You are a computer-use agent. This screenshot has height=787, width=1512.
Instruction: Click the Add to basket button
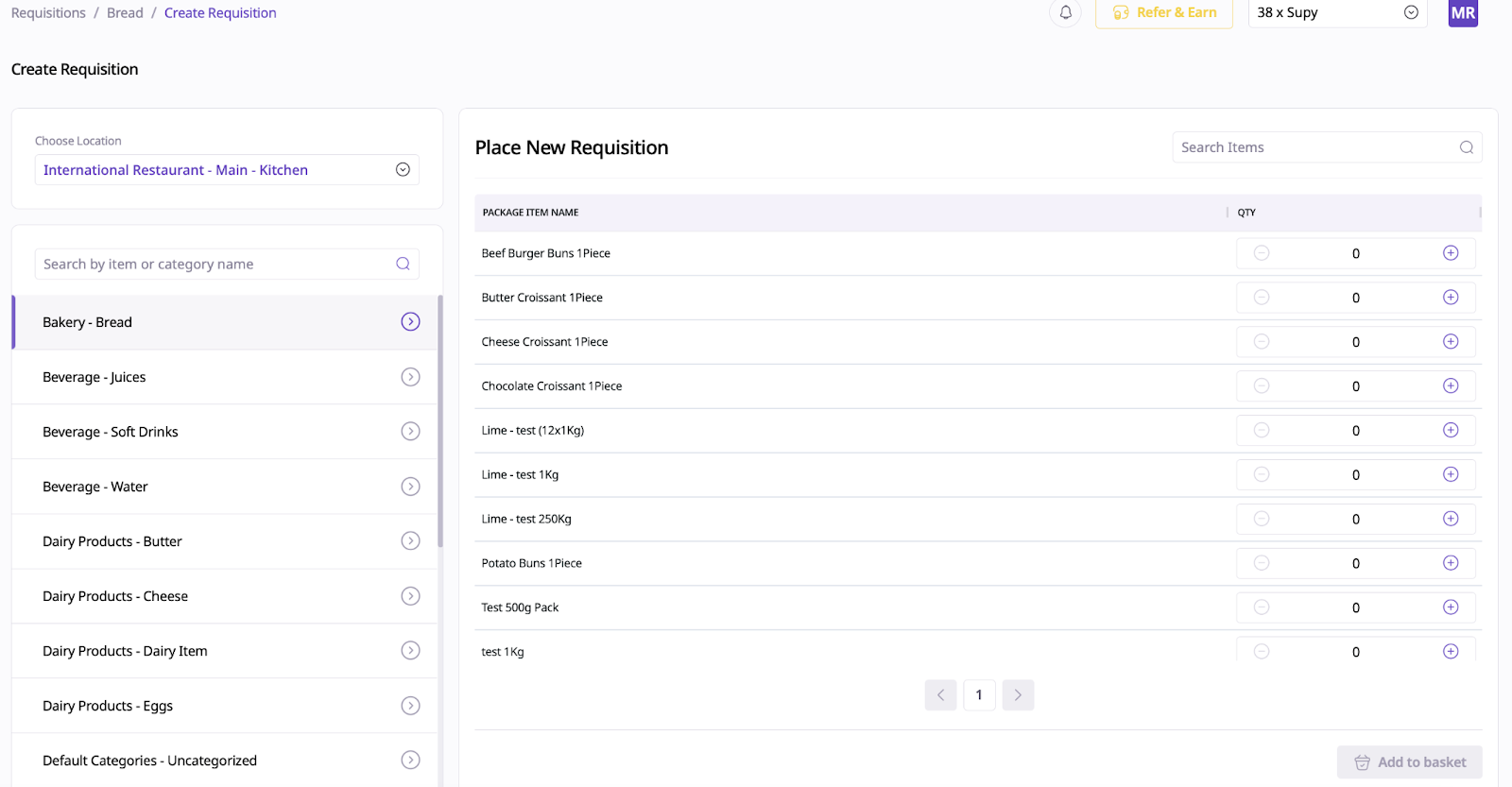[x=1409, y=762]
